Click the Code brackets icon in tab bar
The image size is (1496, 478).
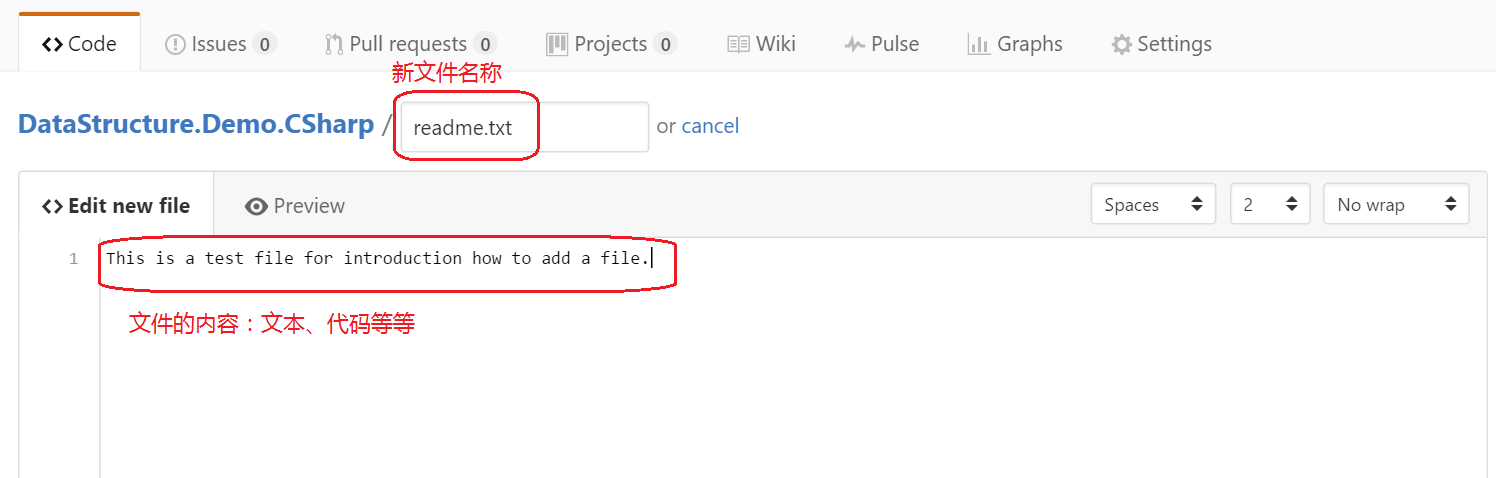pyautogui.click(x=52, y=44)
